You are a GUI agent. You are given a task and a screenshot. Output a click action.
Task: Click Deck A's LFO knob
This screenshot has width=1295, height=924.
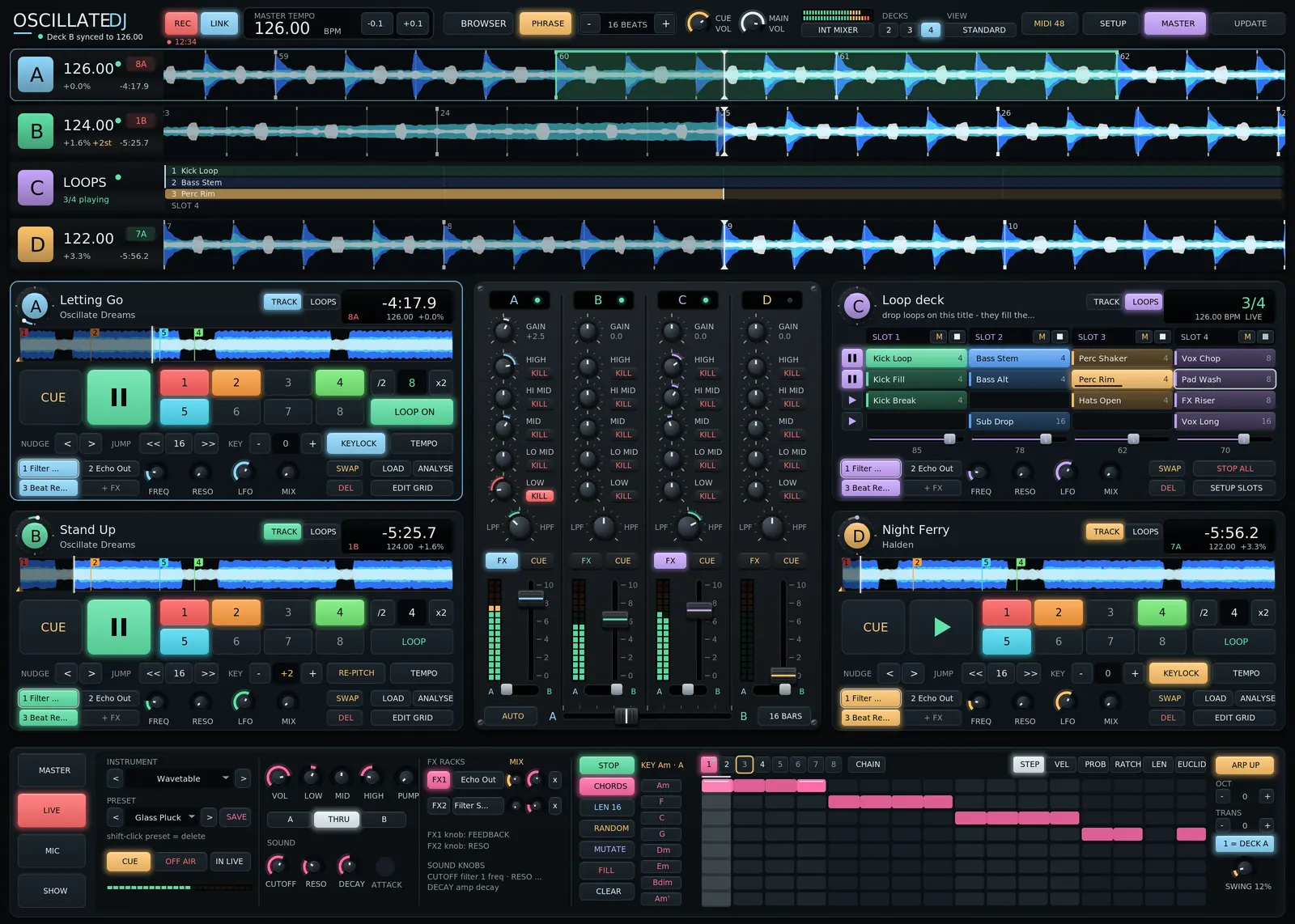tap(242, 472)
